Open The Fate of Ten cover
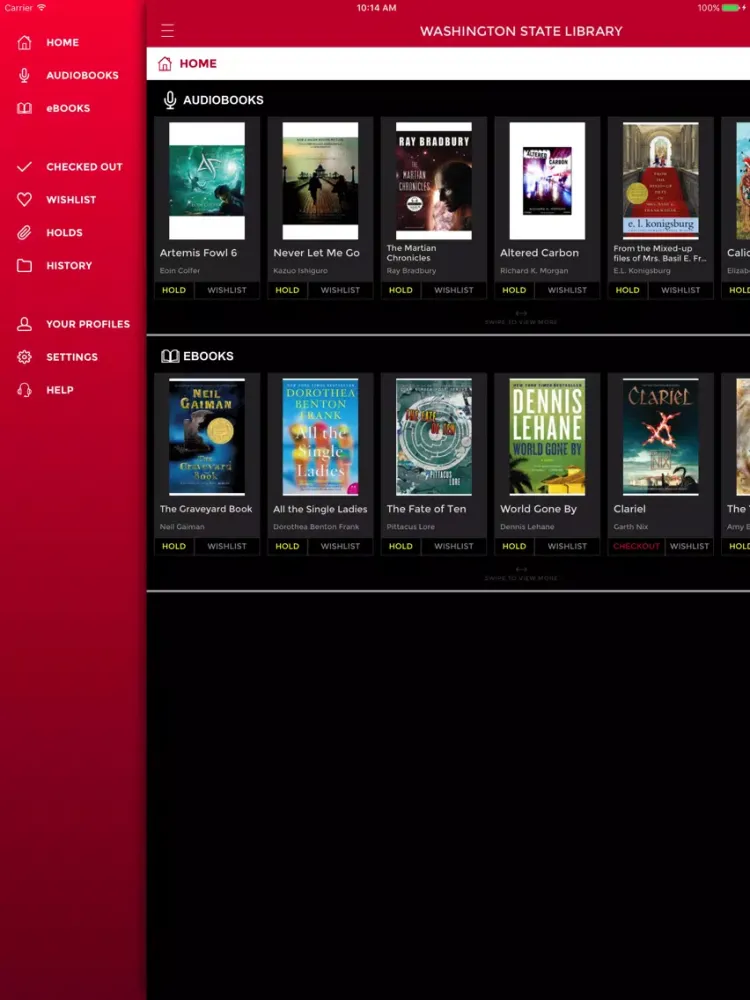The image size is (750, 1000). click(x=434, y=437)
